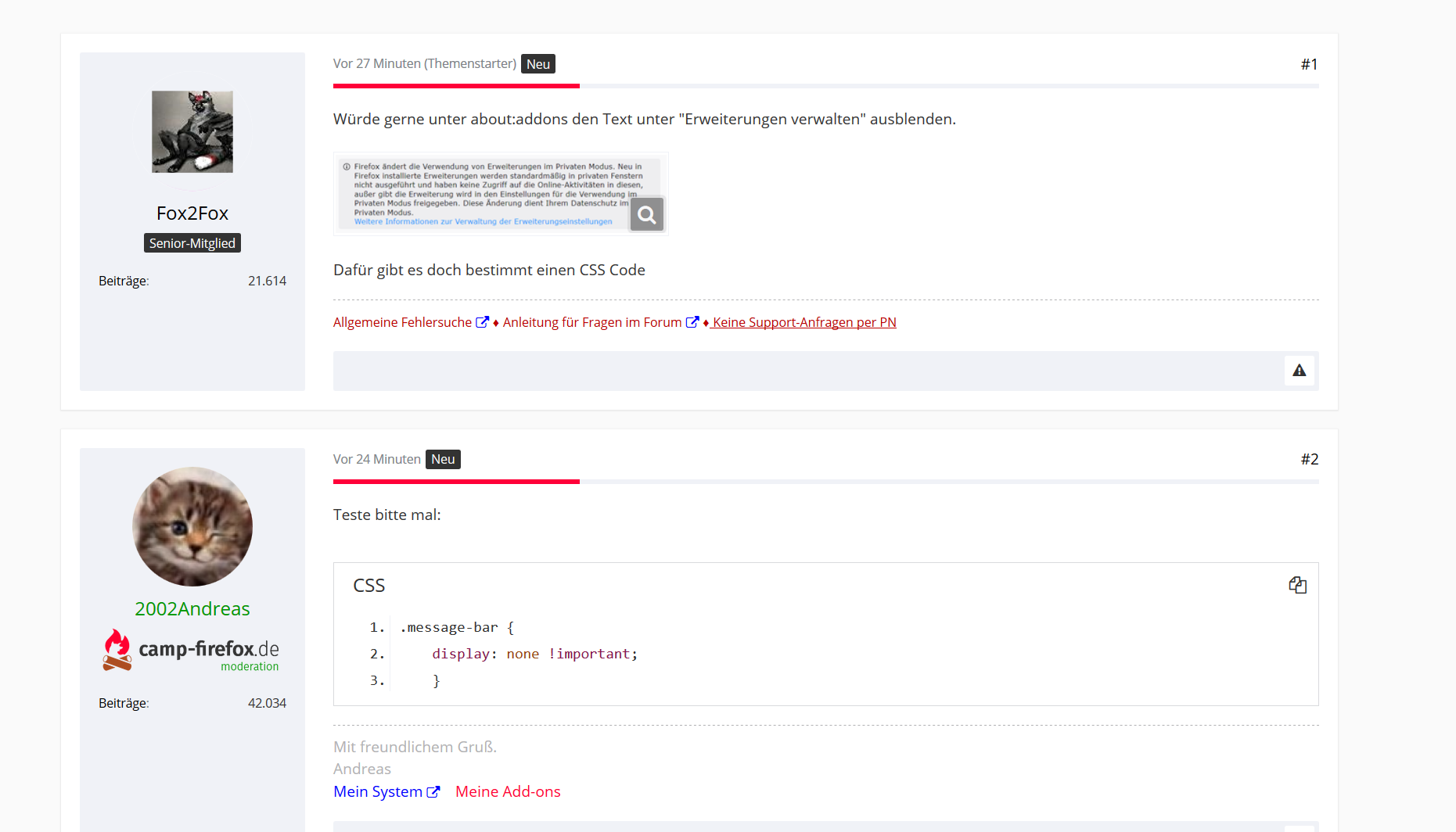The width and height of the screenshot is (1456, 832).
Task: Click 2002Andreas's Beiträge count 42.034
Action: click(x=267, y=704)
